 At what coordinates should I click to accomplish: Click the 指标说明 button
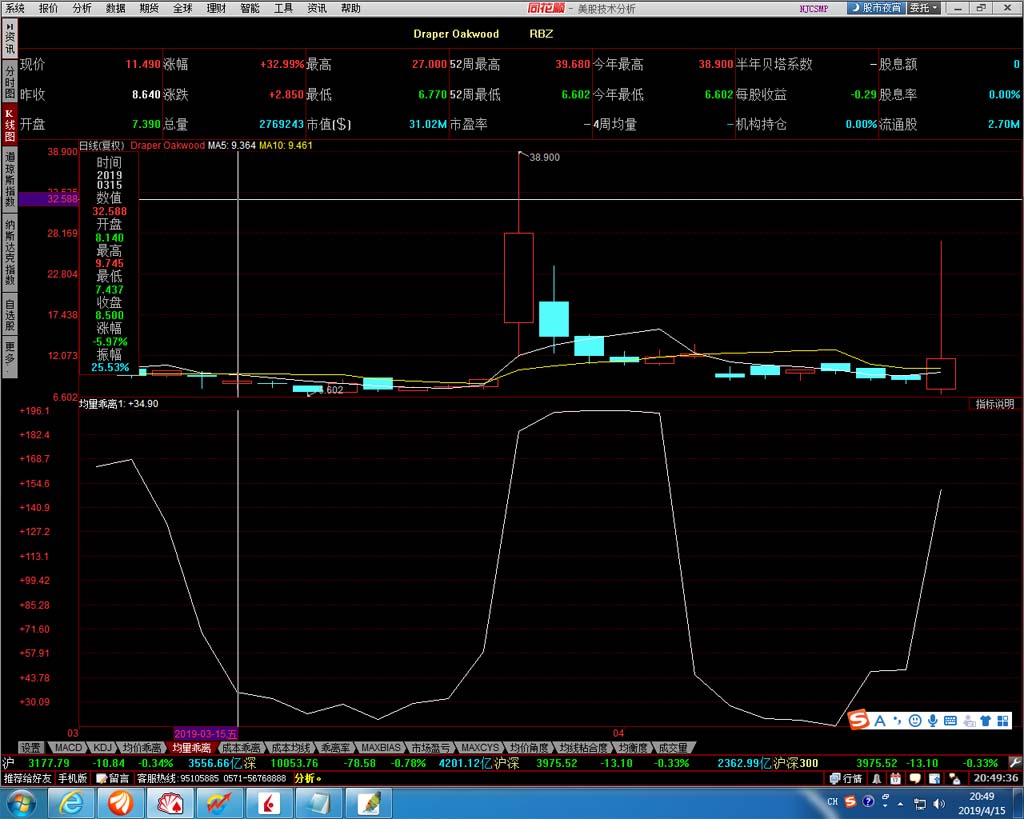click(x=995, y=404)
